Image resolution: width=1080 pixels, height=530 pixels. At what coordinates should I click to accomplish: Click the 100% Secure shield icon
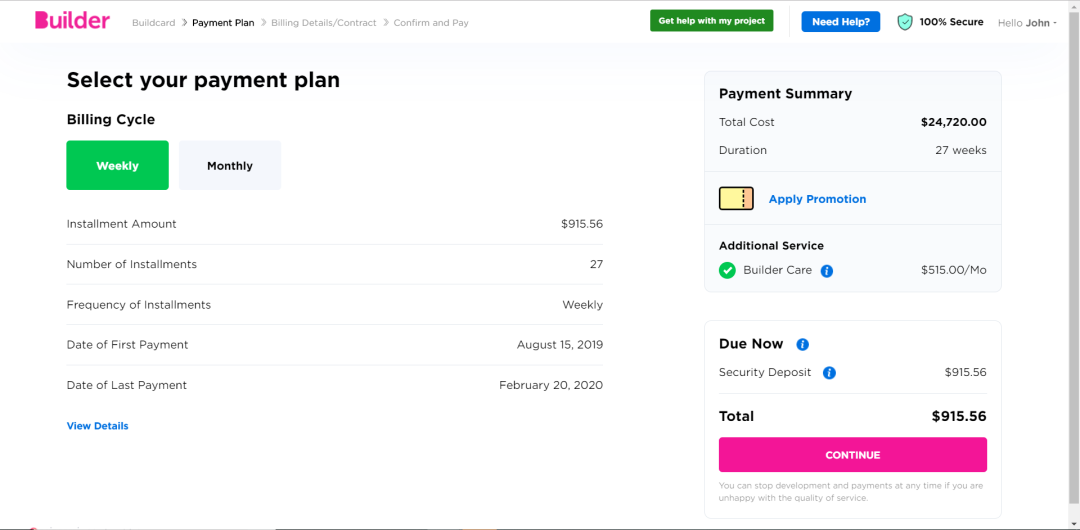tap(905, 22)
